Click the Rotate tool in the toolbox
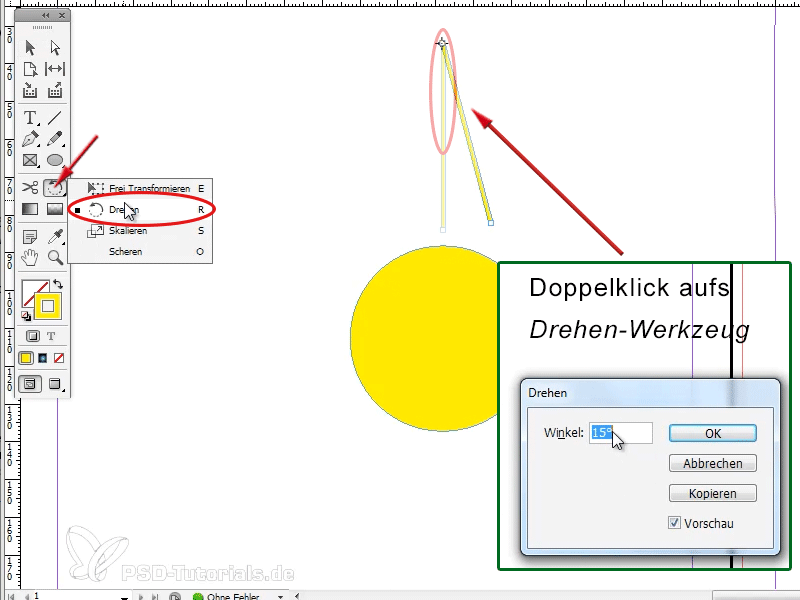The image size is (800, 600). click(x=55, y=188)
